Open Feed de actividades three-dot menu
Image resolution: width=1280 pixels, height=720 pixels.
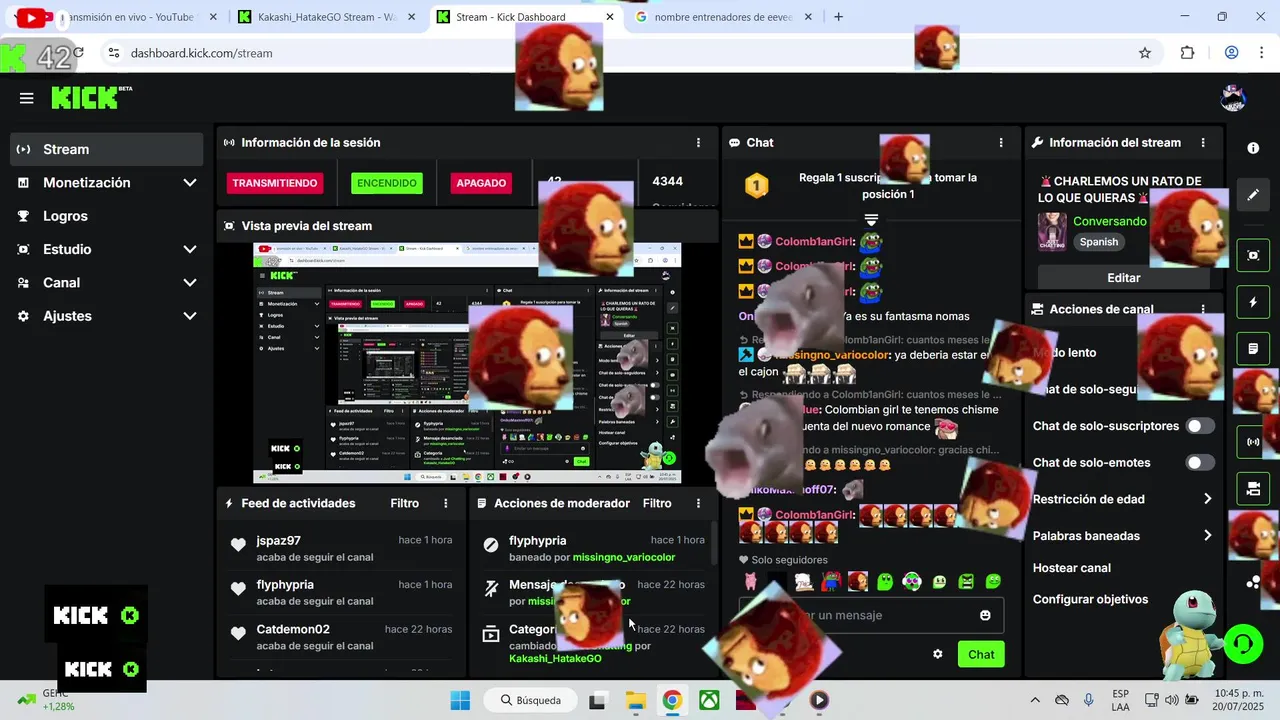pyautogui.click(x=446, y=503)
